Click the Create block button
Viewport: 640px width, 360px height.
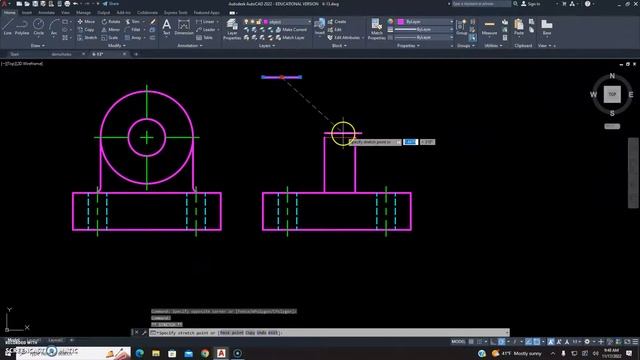point(337,21)
